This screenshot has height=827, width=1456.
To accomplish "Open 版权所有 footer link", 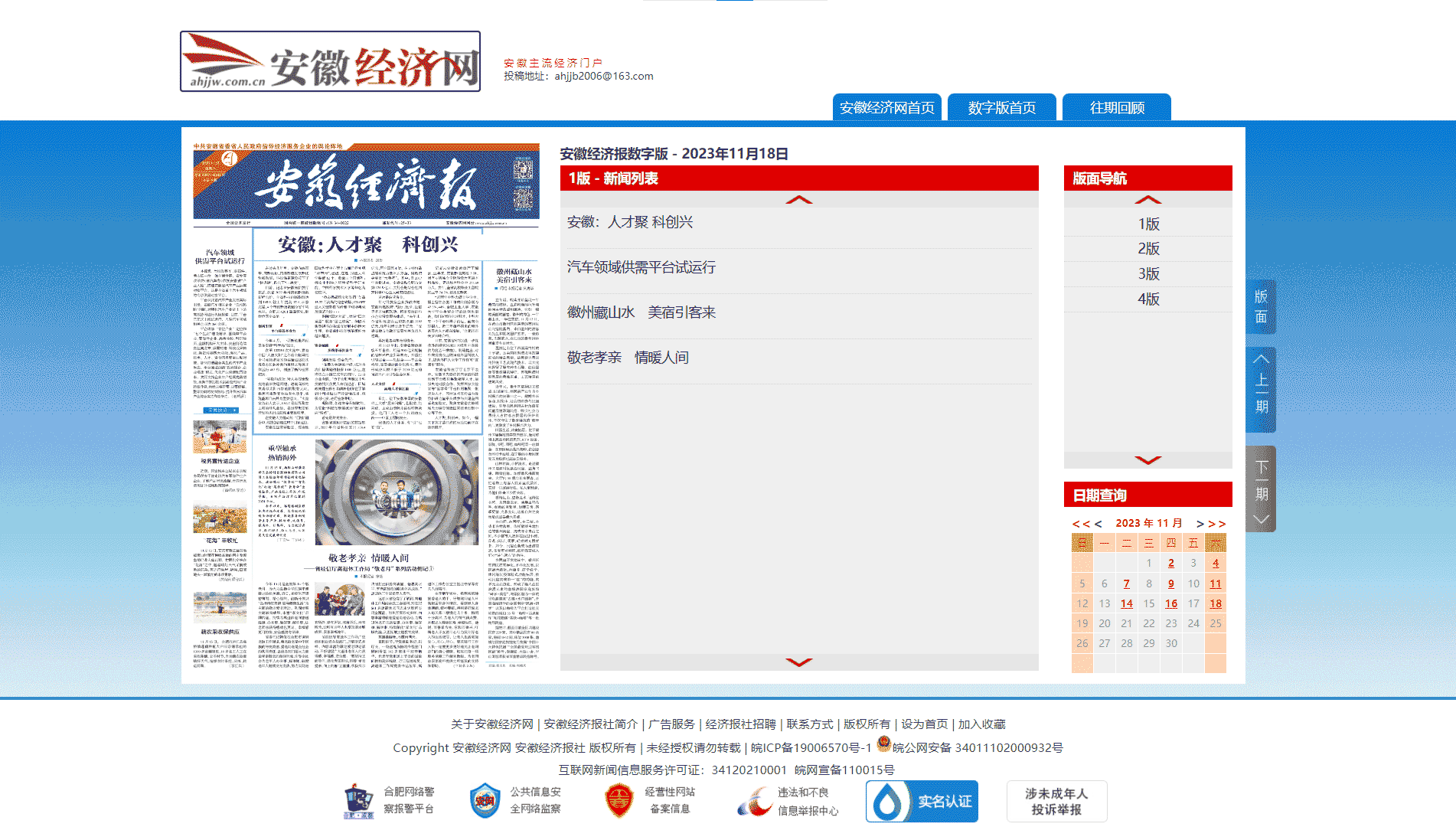I will pos(867,724).
